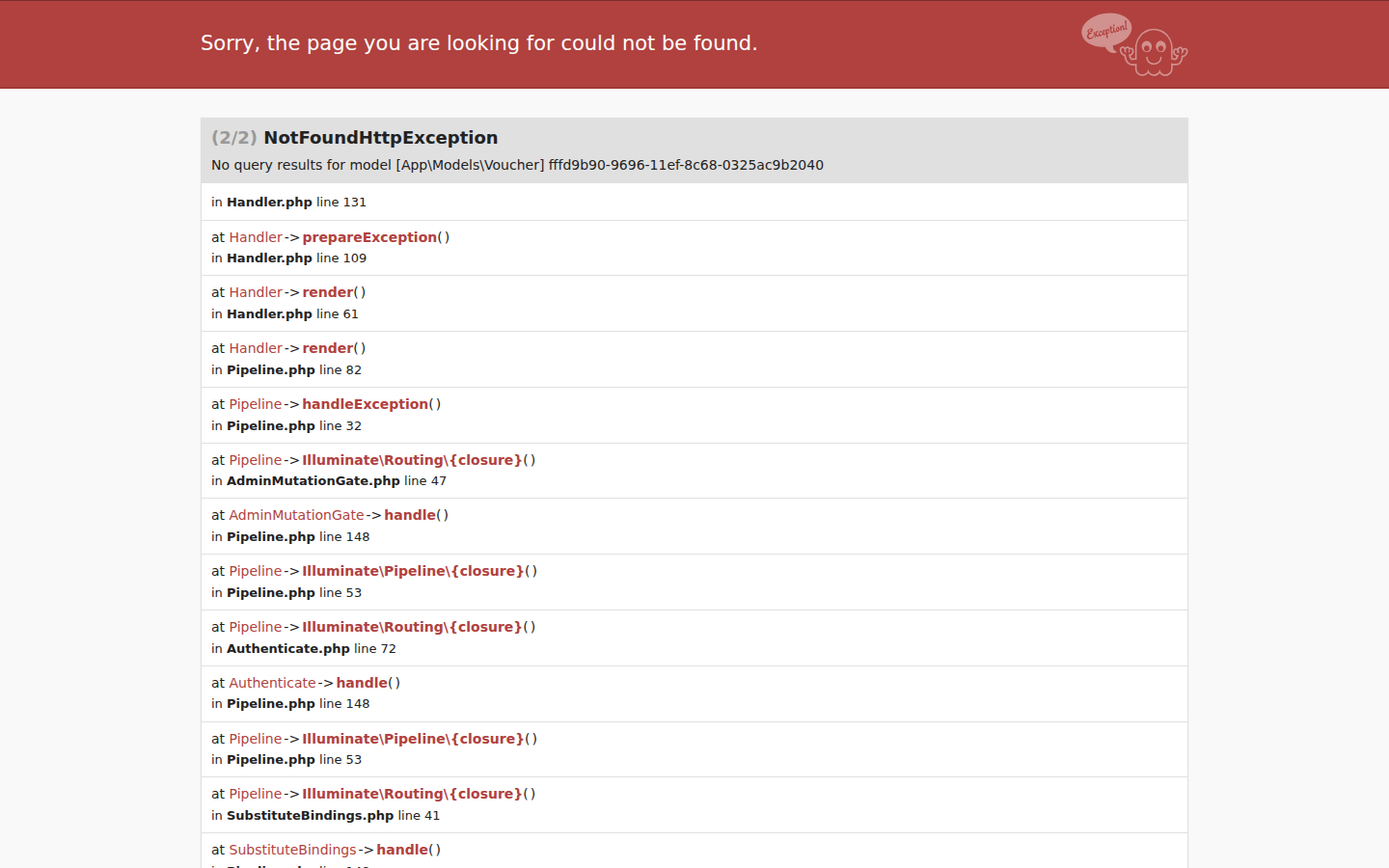1389x868 pixels.
Task: Click the Pipeline.php line 82 reference
Action: 286,370
